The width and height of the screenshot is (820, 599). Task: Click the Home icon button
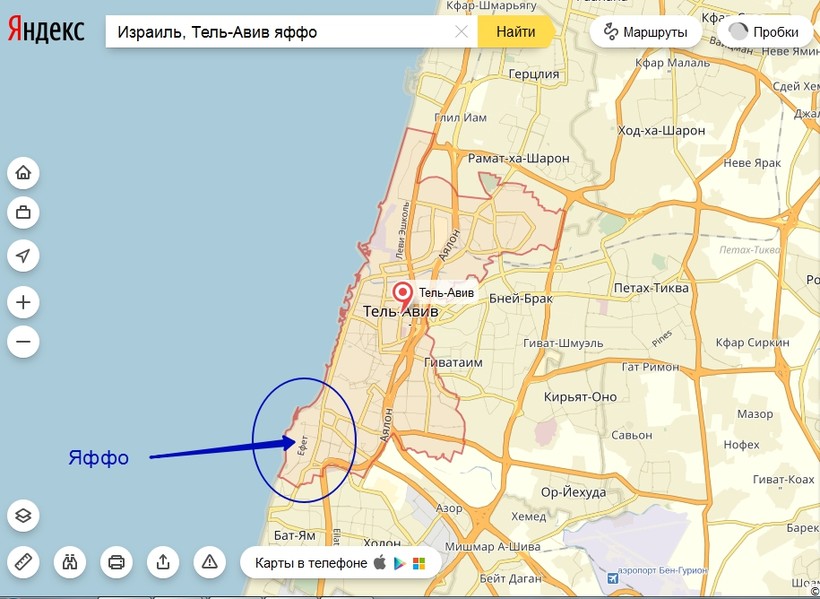(23, 172)
